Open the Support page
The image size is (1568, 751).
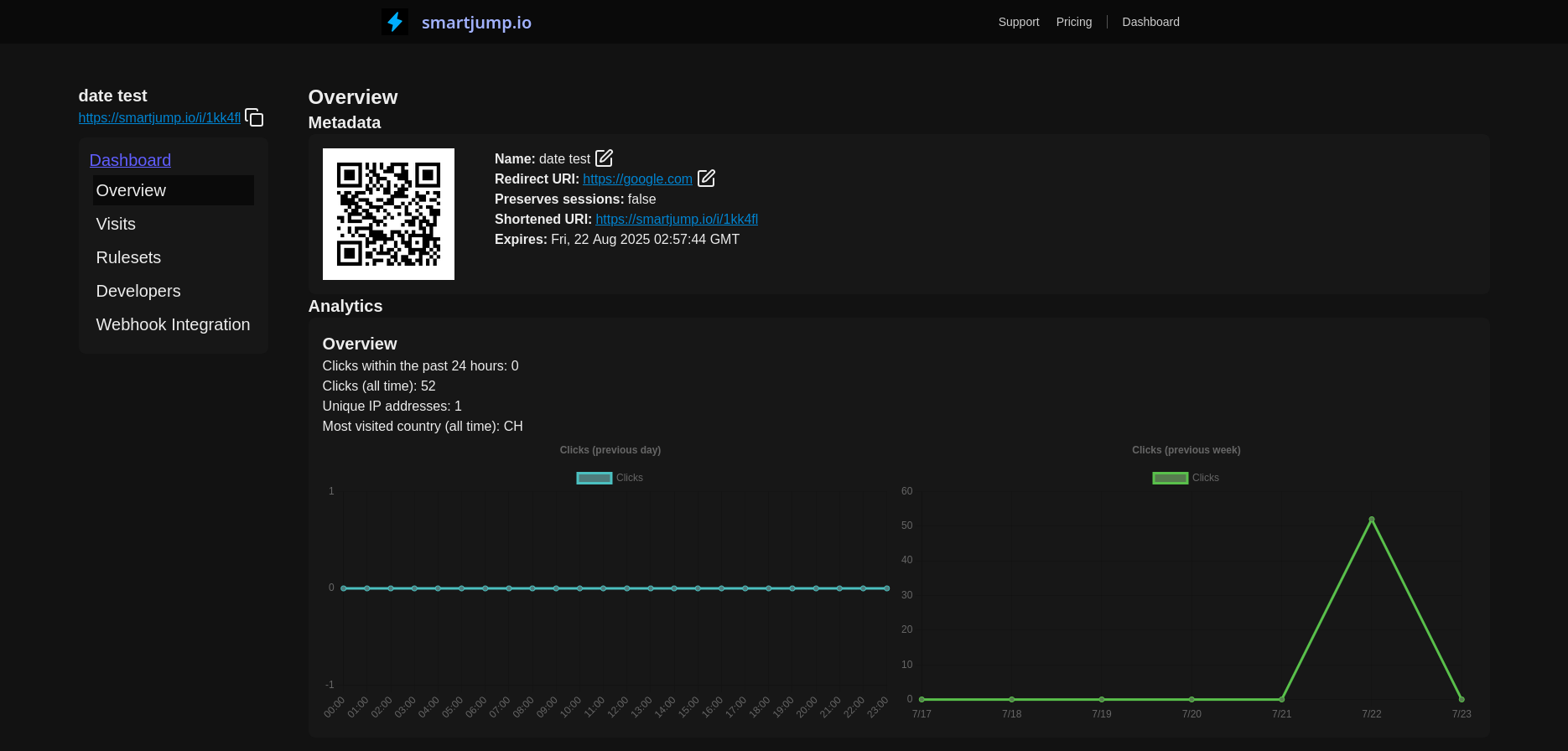click(x=1019, y=22)
